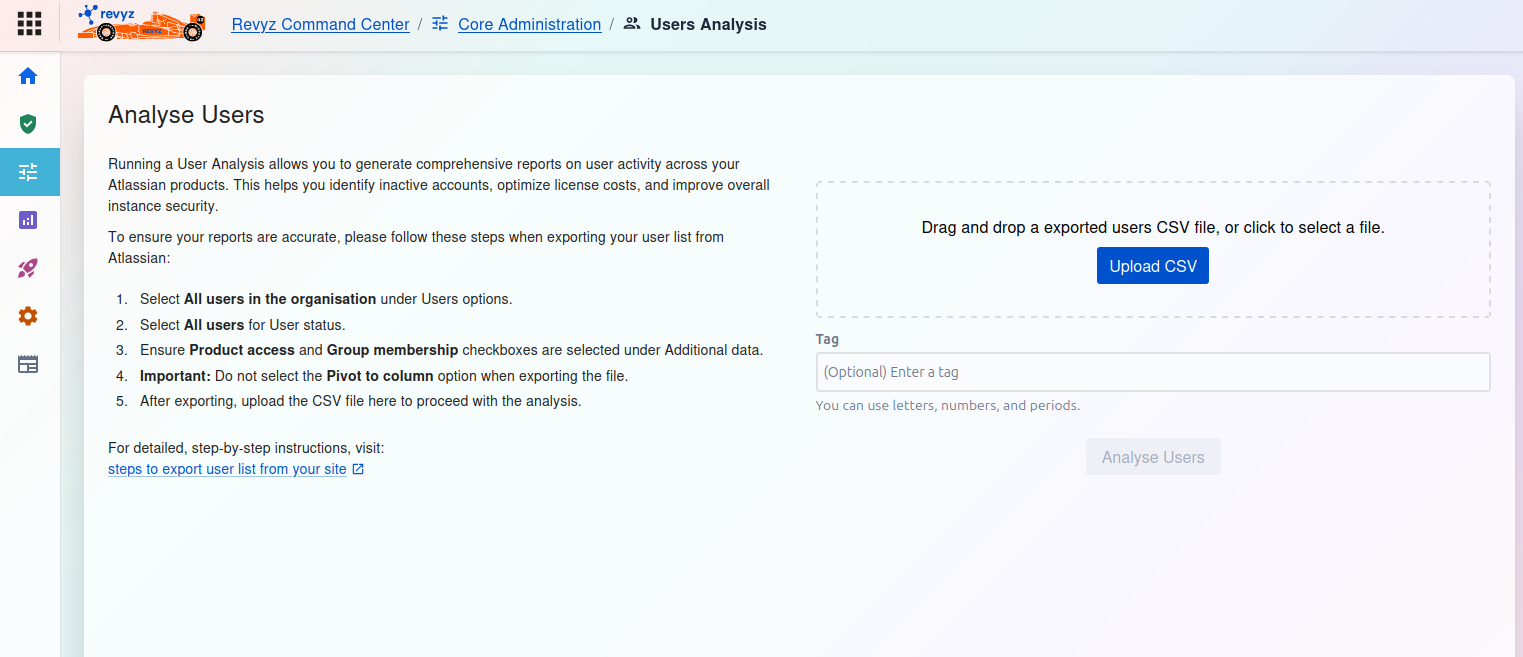The width and height of the screenshot is (1523, 657).
Task: Open the purple chart report sidebar icon
Action: pyautogui.click(x=28, y=220)
